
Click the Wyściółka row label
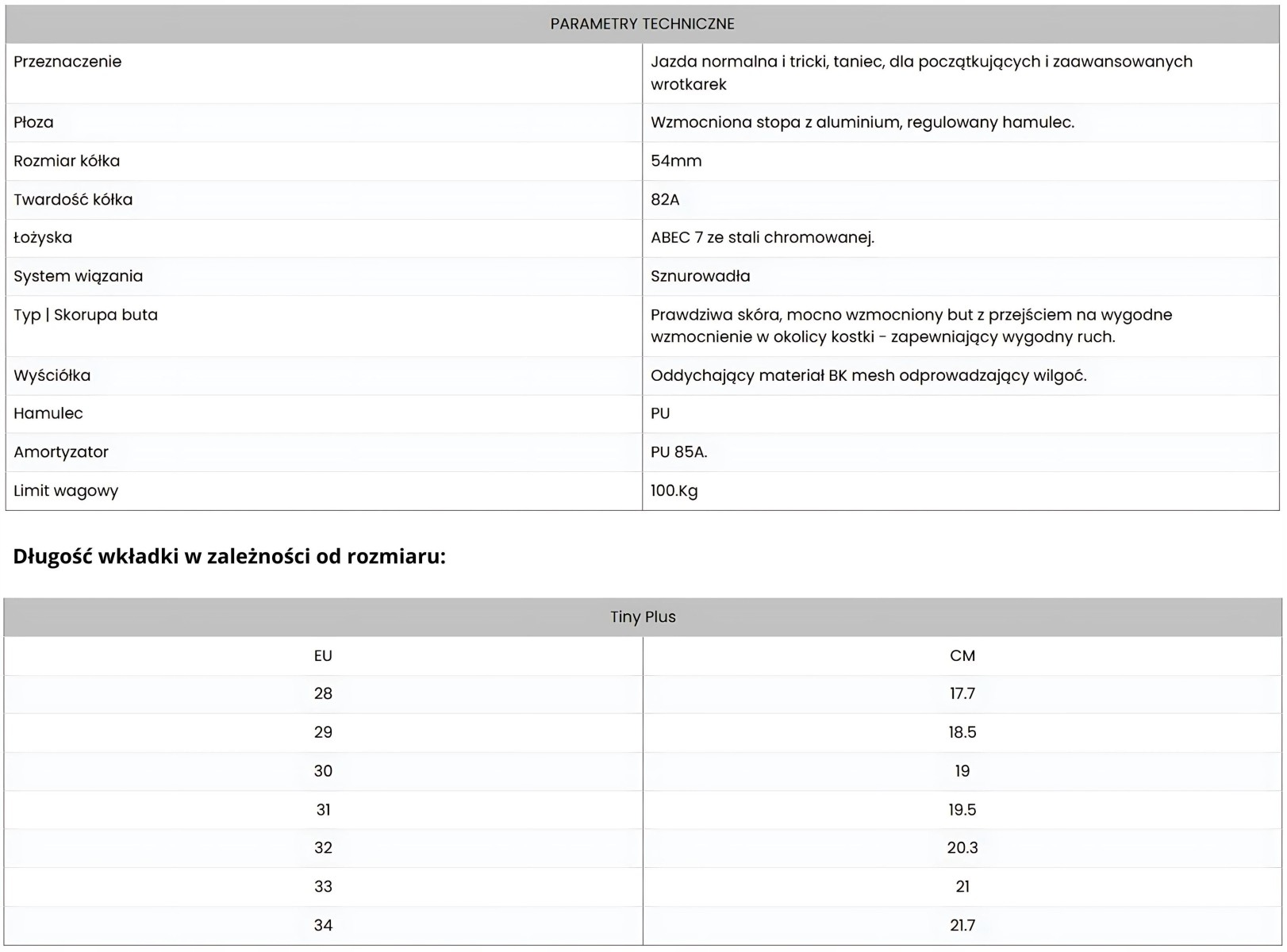point(52,375)
